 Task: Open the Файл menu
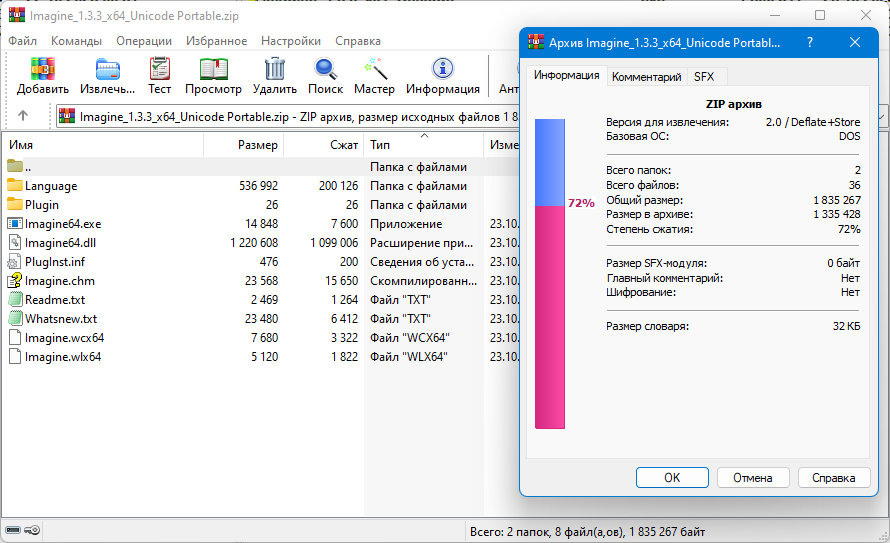click(x=22, y=41)
